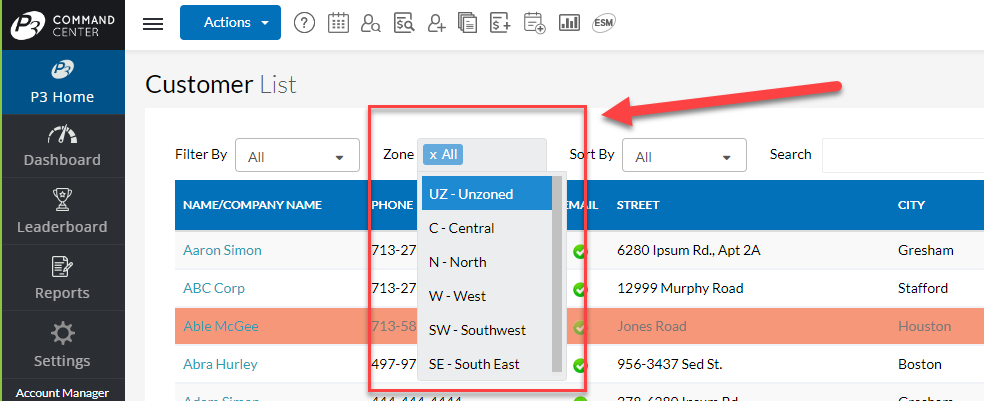The width and height of the screenshot is (984, 401).
Task: Remove the All zone tag
Action: click(432, 155)
